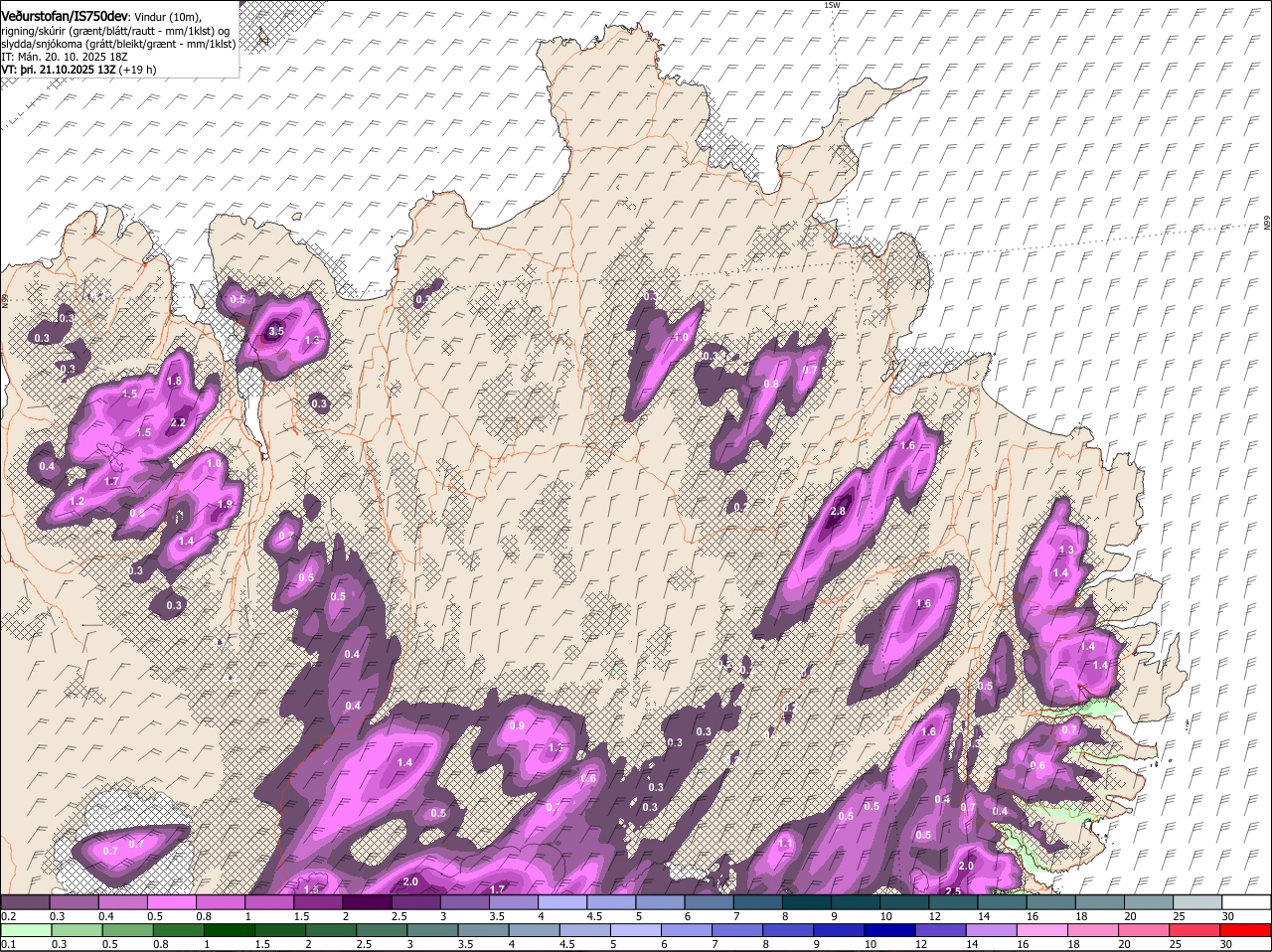Click the 2.8 precipitation value on map
This screenshot has height=952, width=1272.
[x=837, y=511]
